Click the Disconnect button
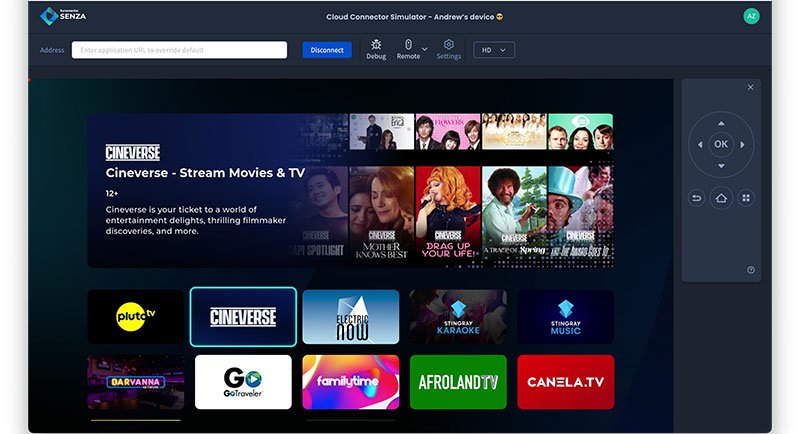Image resolution: width=800 pixels, height=434 pixels. [x=327, y=50]
